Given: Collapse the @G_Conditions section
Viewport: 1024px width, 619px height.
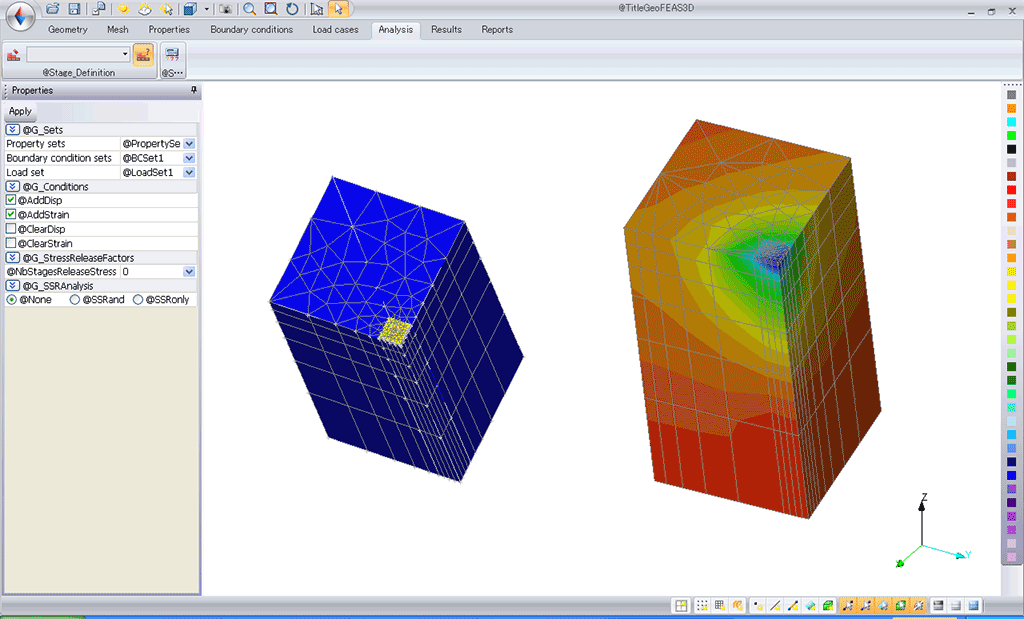Looking at the screenshot, I should (13, 187).
